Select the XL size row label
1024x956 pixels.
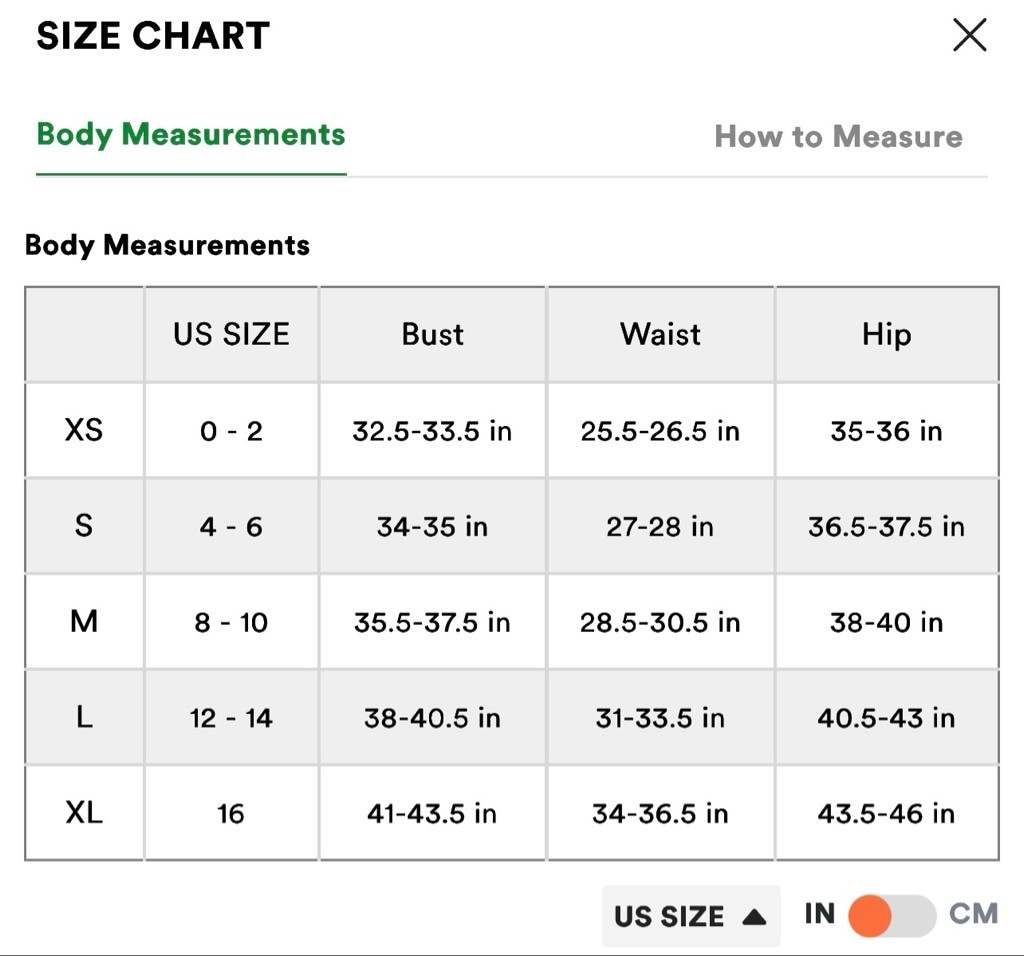tap(84, 813)
